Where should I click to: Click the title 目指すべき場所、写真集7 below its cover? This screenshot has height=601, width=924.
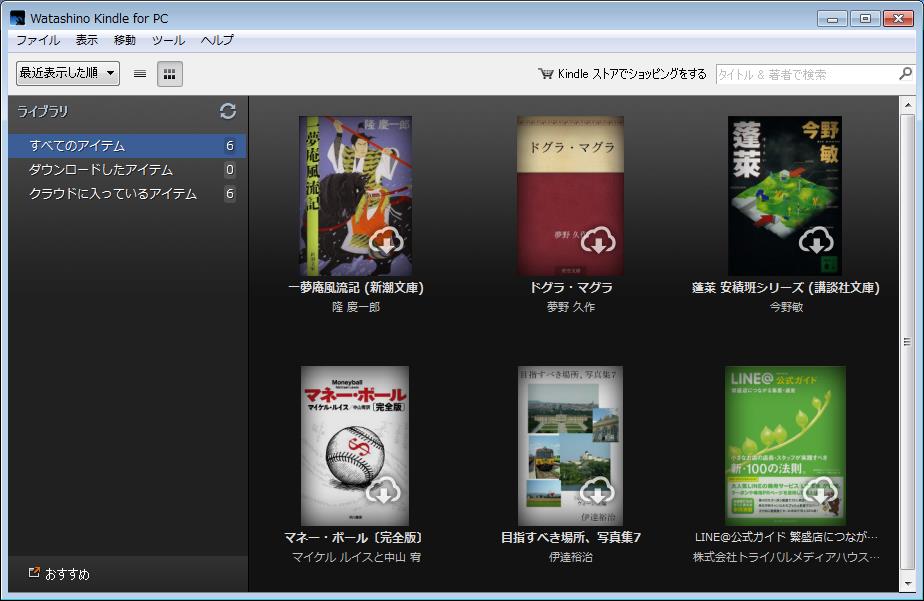pos(570,537)
